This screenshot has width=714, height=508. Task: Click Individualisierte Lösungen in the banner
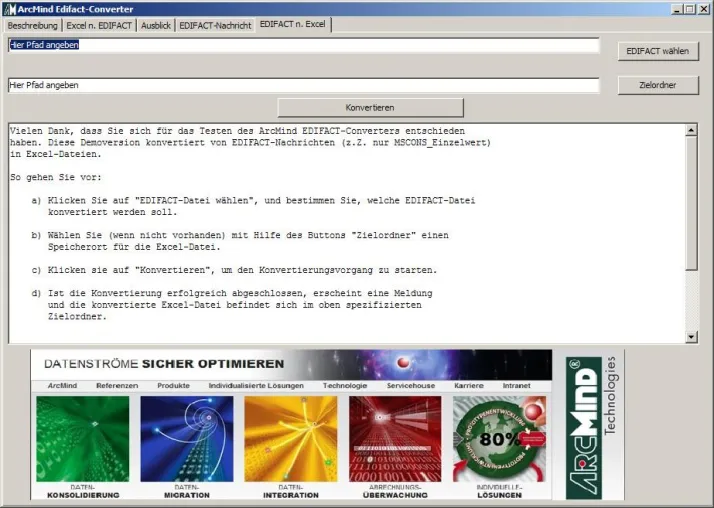[256, 386]
